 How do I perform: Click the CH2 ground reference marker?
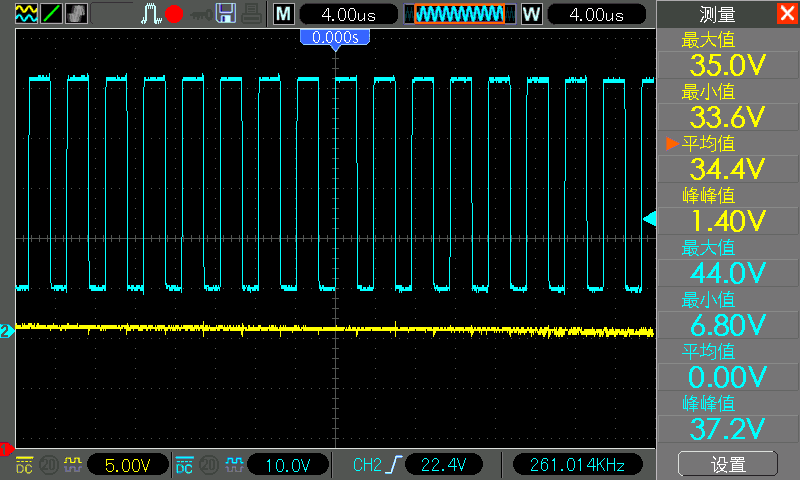tap(7, 331)
